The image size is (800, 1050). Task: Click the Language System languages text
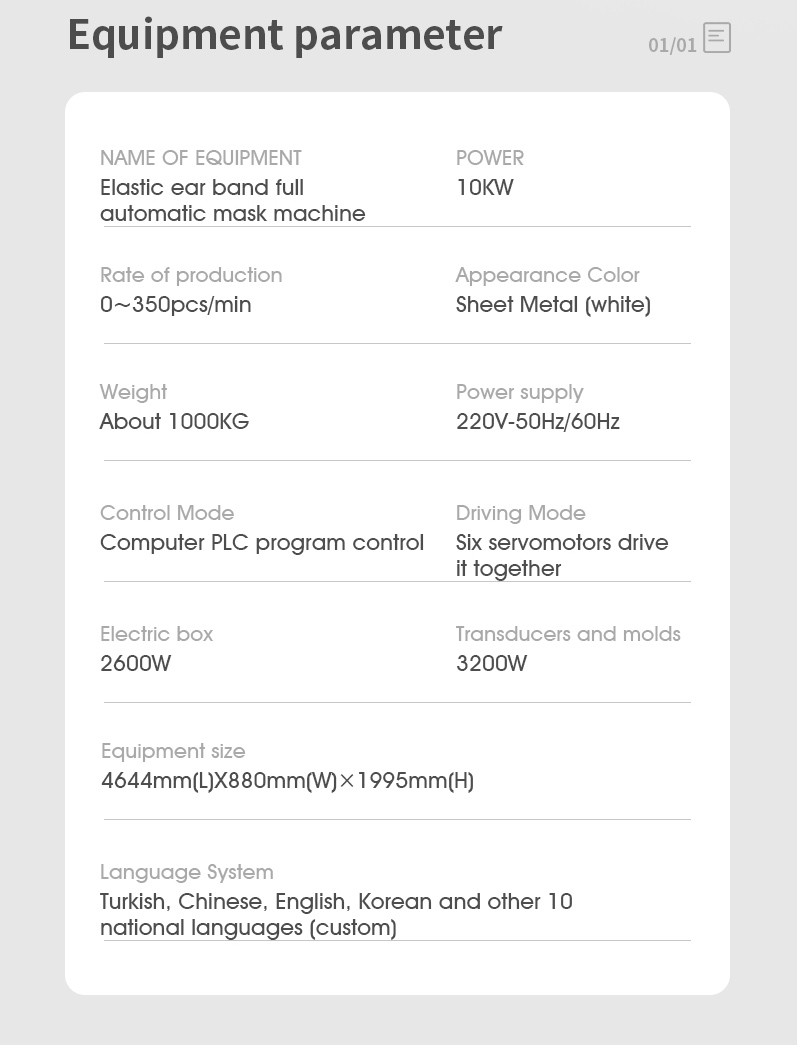click(337, 915)
